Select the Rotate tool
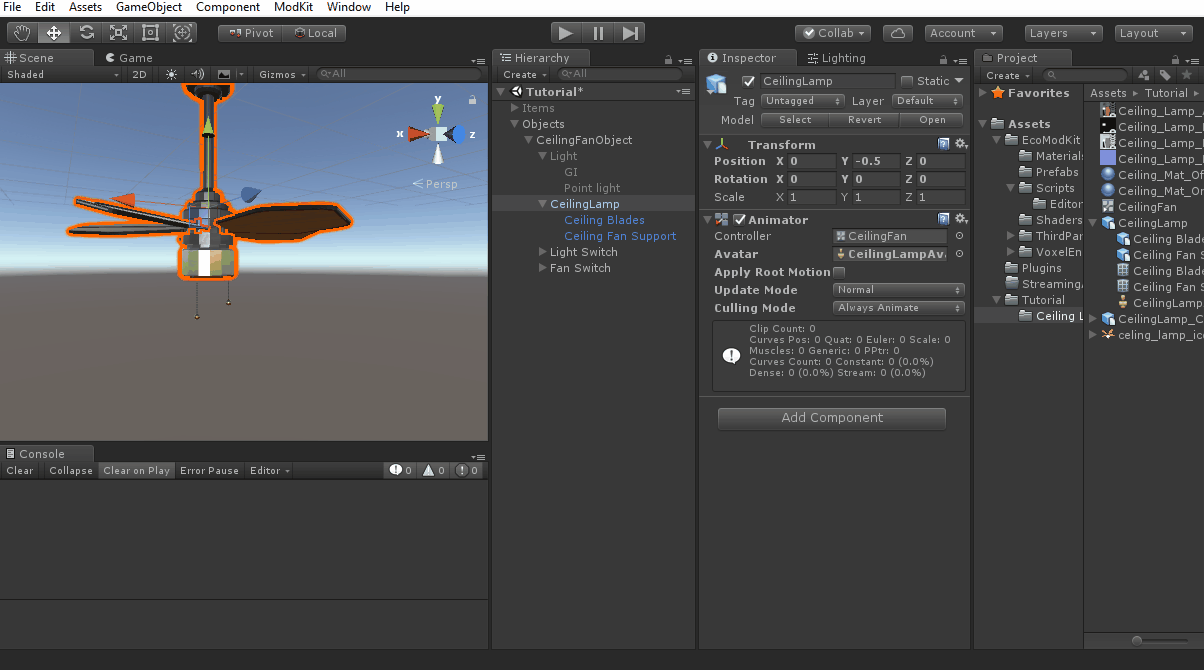This screenshot has height=670, width=1204. pyautogui.click(x=86, y=33)
